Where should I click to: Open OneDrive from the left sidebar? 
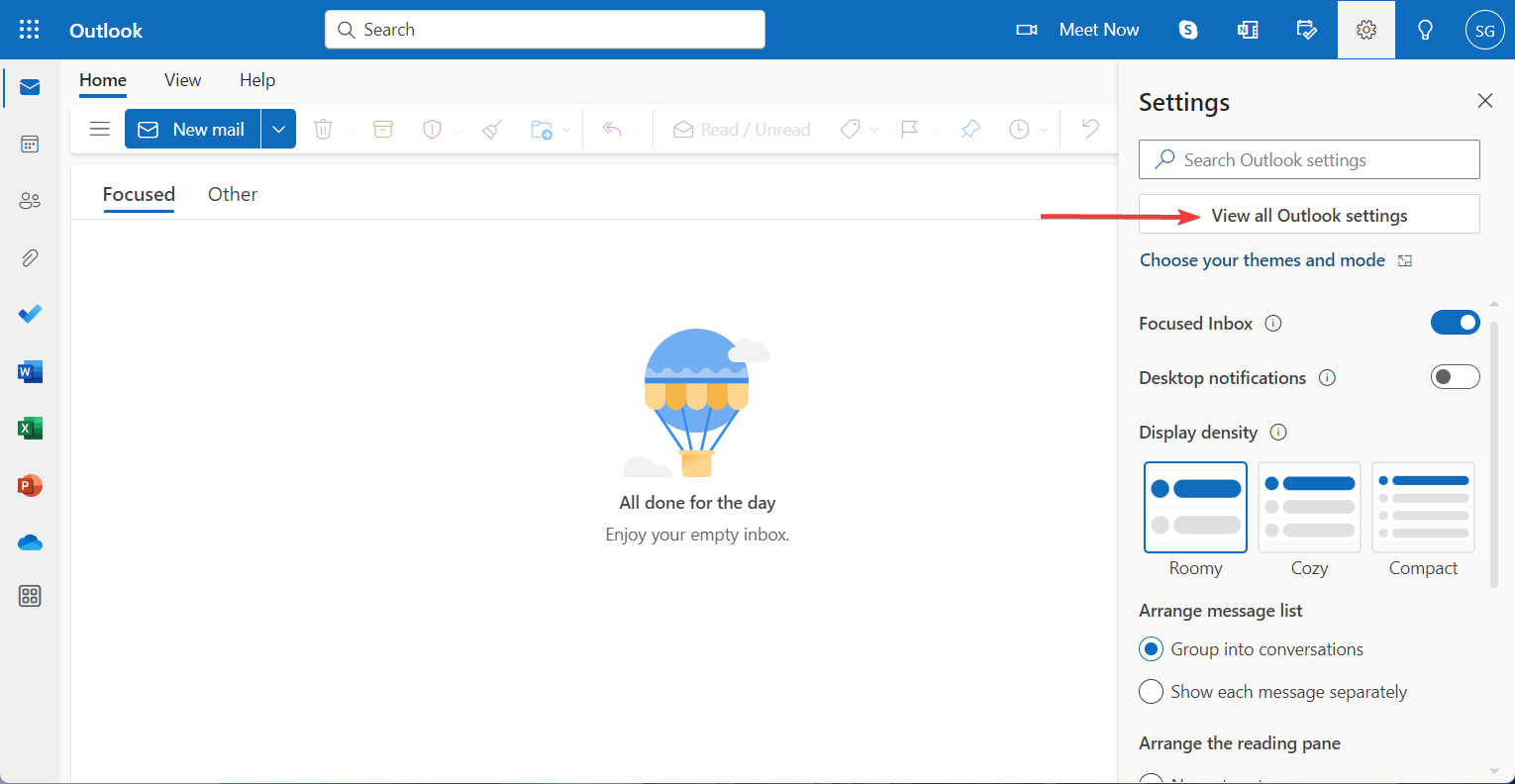(30, 541)
